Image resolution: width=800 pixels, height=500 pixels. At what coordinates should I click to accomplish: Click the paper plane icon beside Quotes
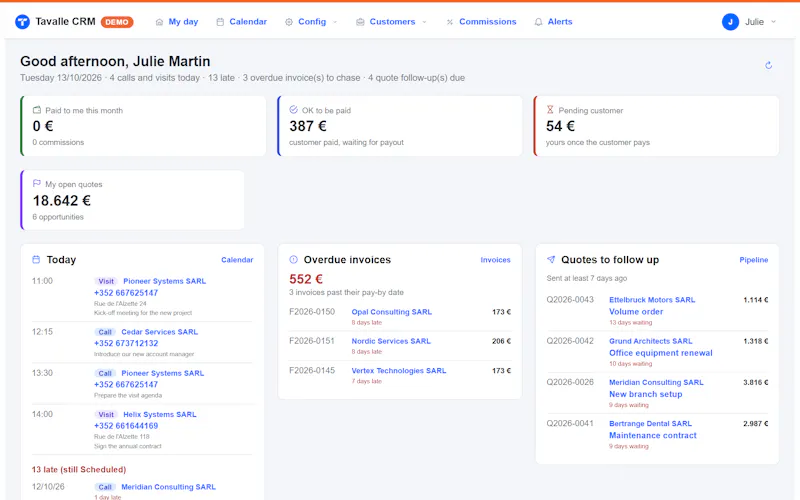[x=551, y=260]
